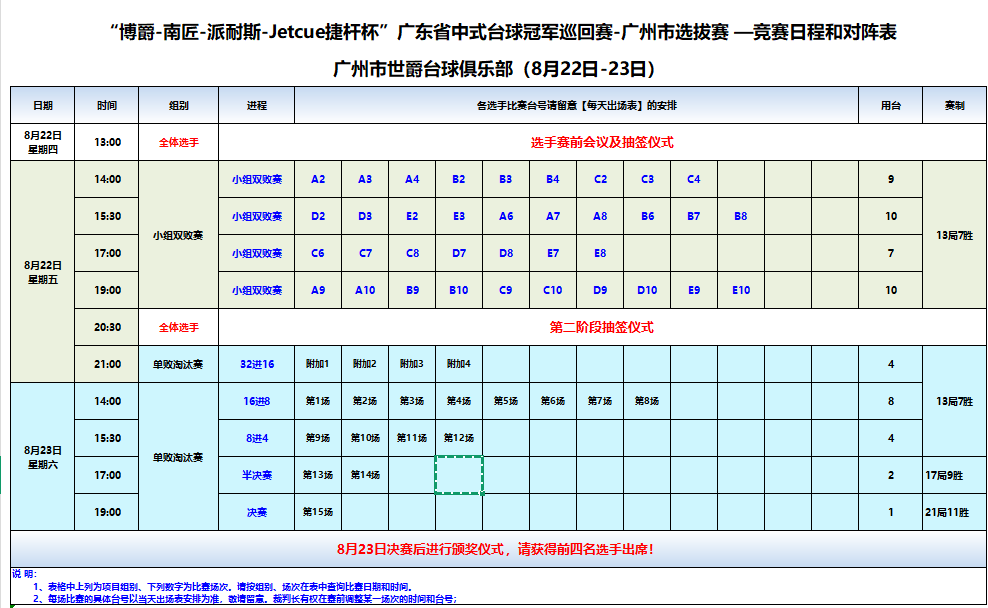Image resolution: width=988 pixels, height=608 pixels.
Task: Click the 第12场 cell in 8进4 row
Action: pyautogui.click(x=459, y=438)
